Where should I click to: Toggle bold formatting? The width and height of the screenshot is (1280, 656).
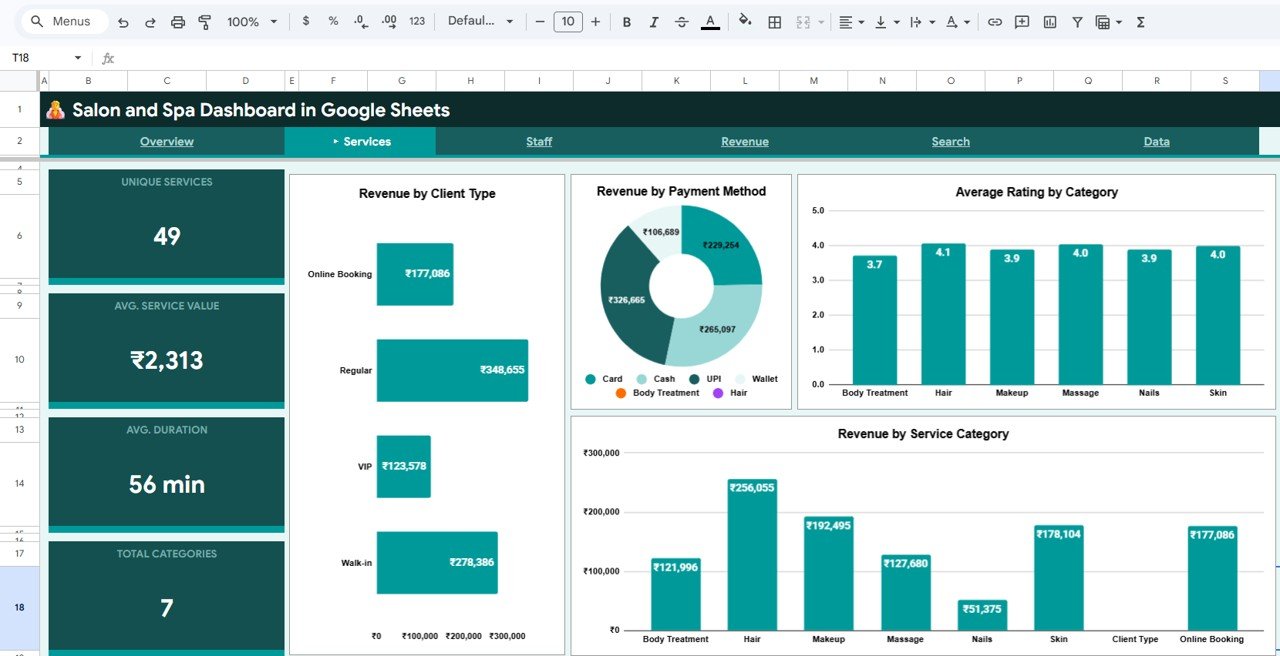(627, 20)
